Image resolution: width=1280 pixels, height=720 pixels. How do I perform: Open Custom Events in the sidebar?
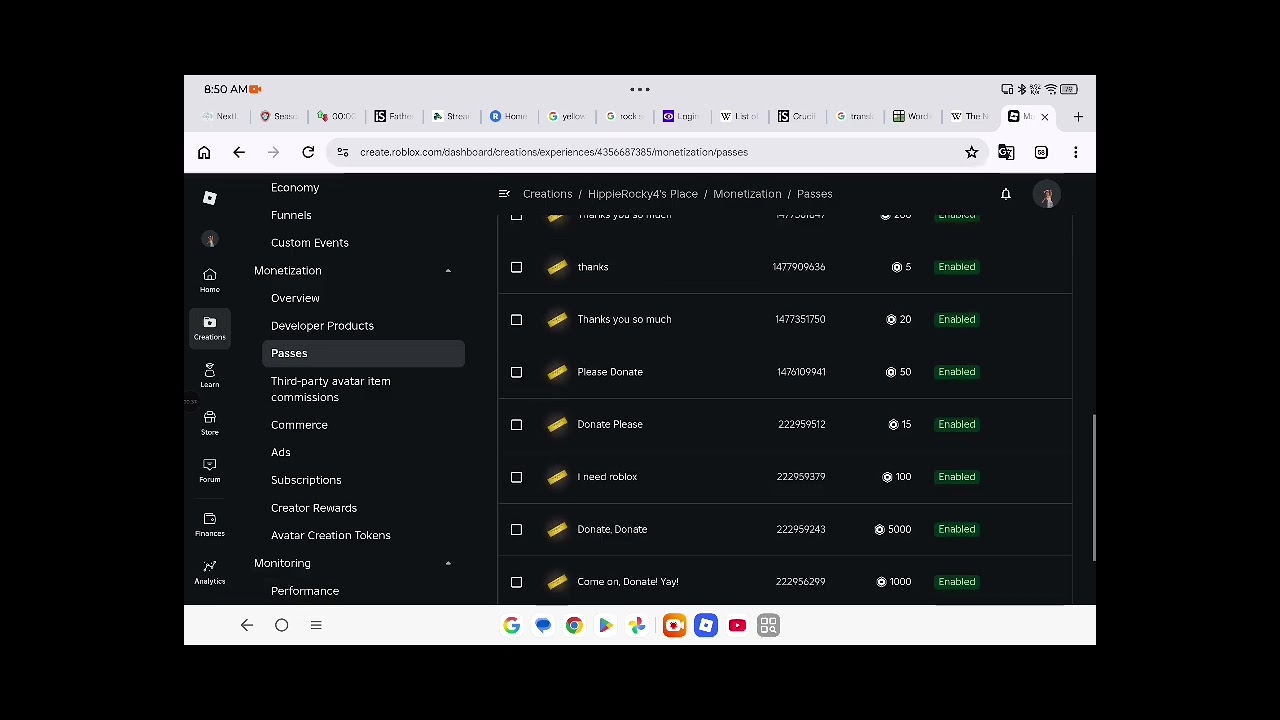[x=310, y=243]
